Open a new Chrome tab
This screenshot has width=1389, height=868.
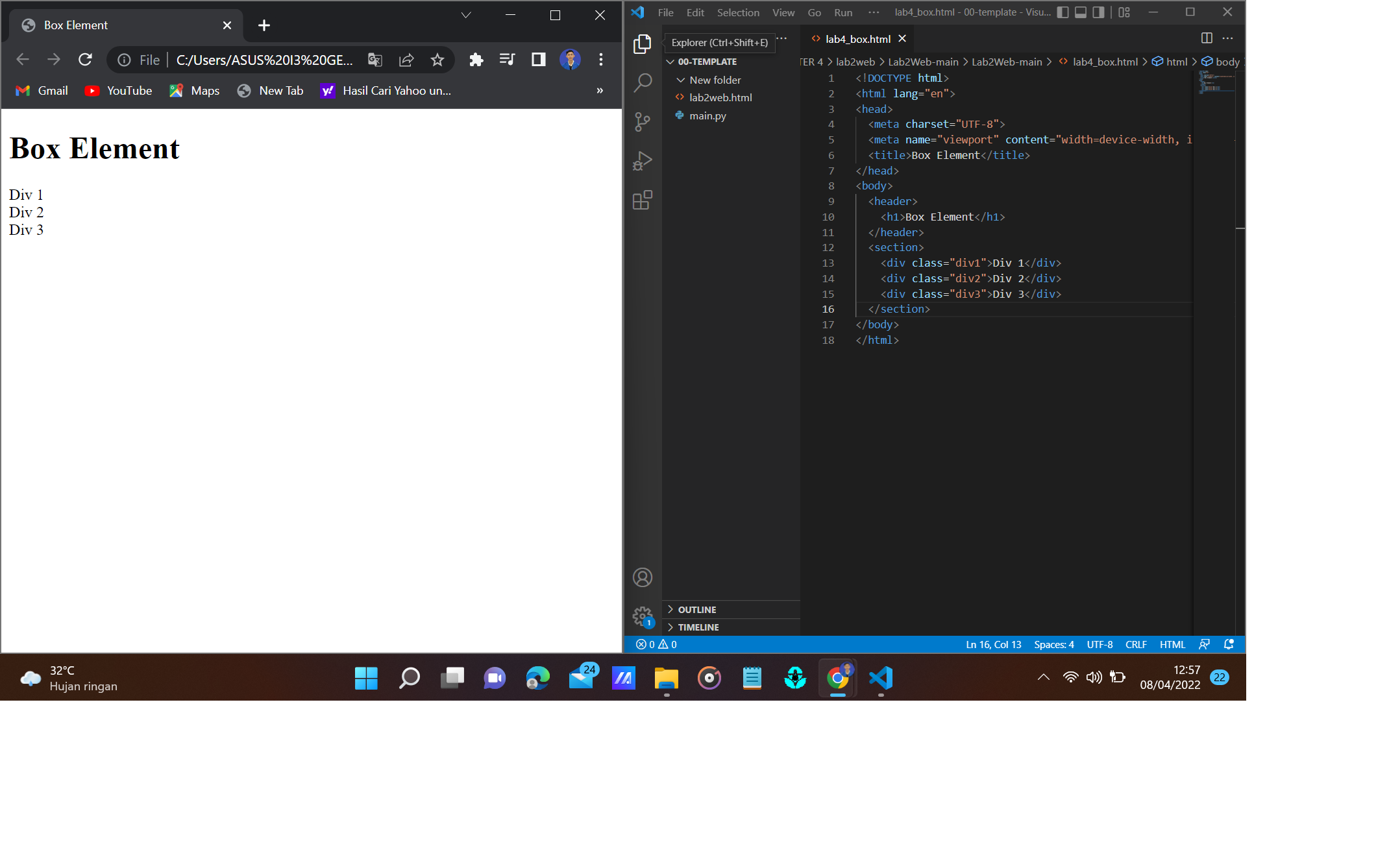[x=264, y=25]
